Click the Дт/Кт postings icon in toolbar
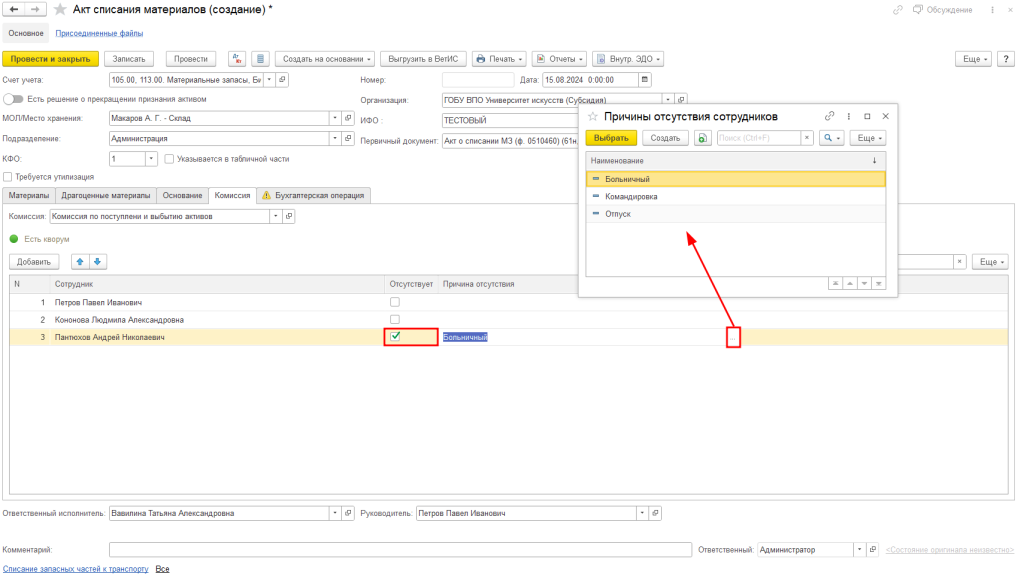Screen dimensions: 1024x574 tap(237, 59)
